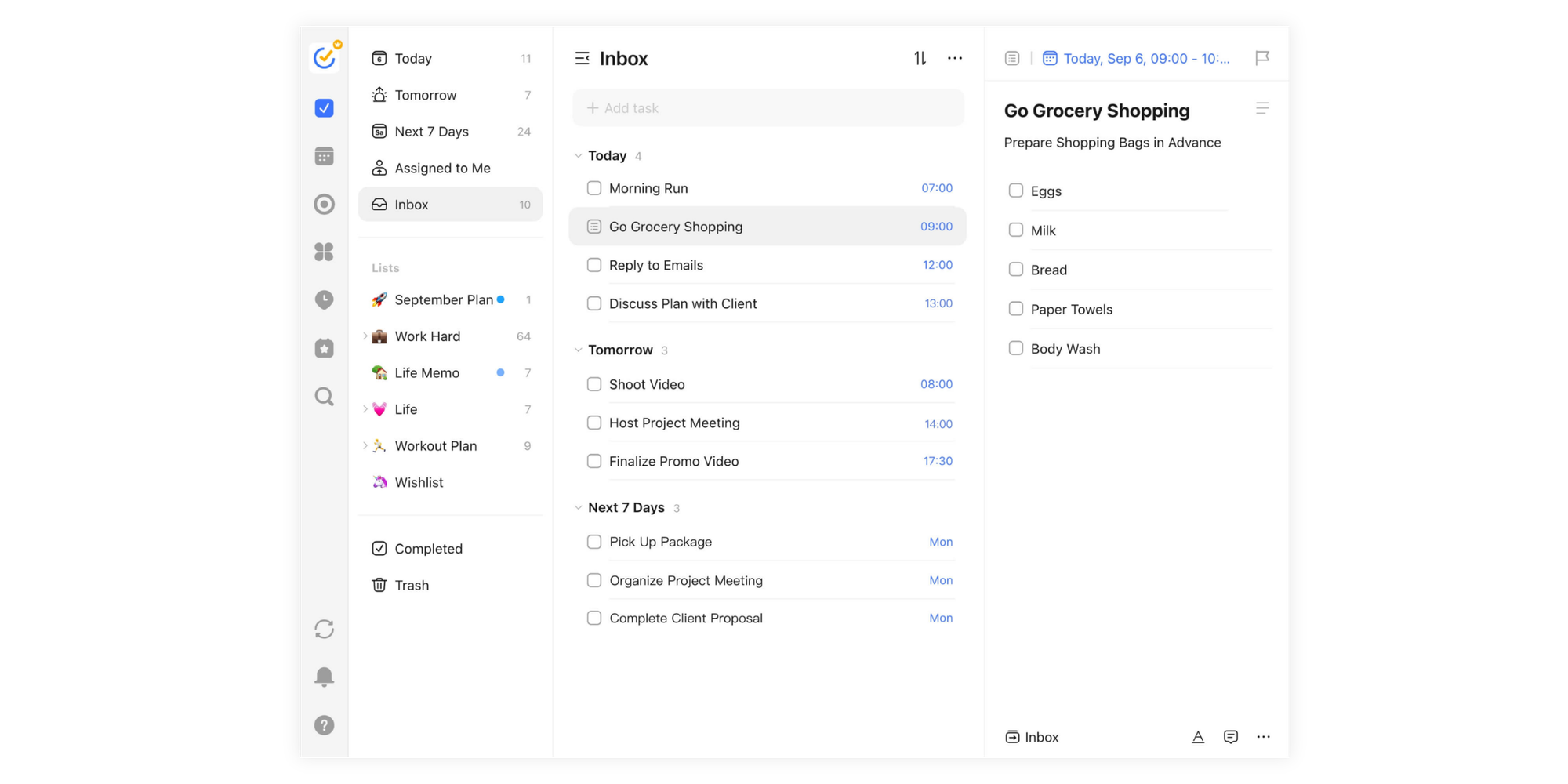Image resolution: width=1568 pixels, height=784 pixels.
Task: Click the Add task input field
Action: [768, 107]
